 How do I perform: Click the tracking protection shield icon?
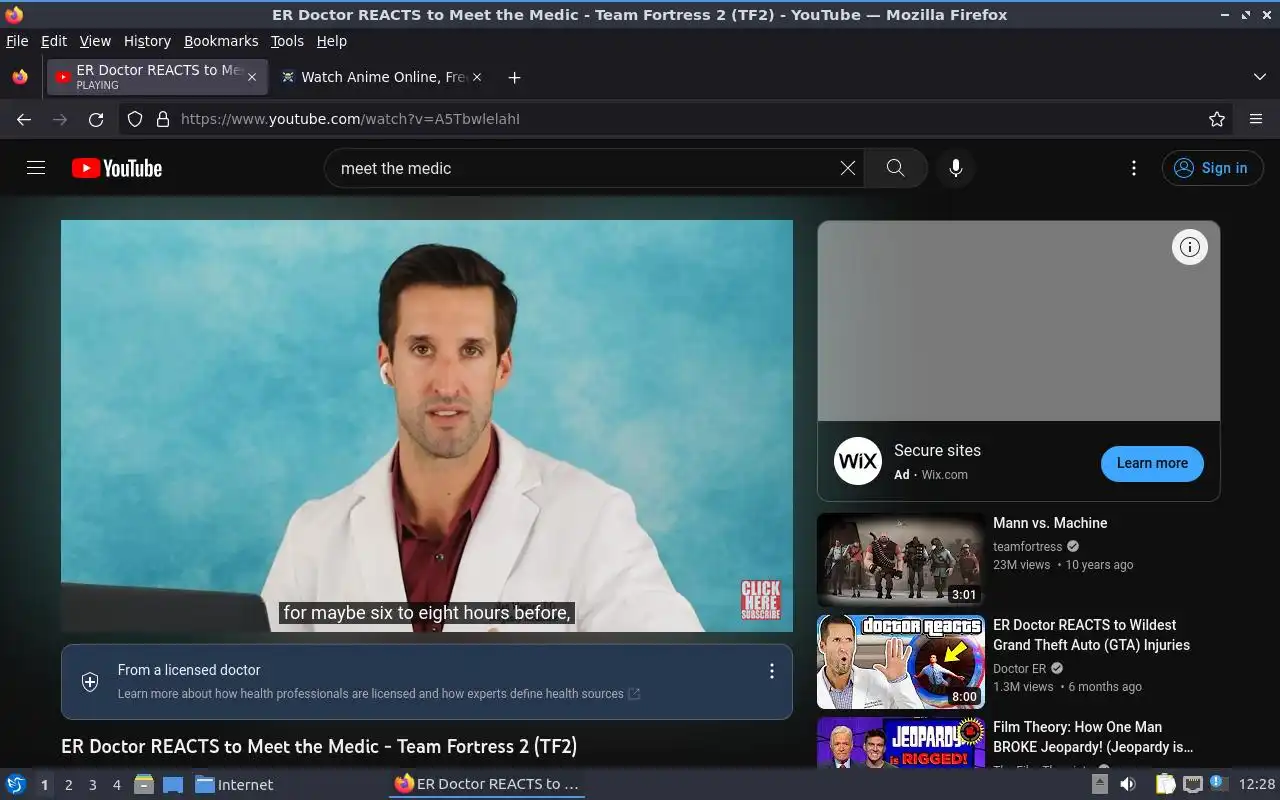(135, 119)
